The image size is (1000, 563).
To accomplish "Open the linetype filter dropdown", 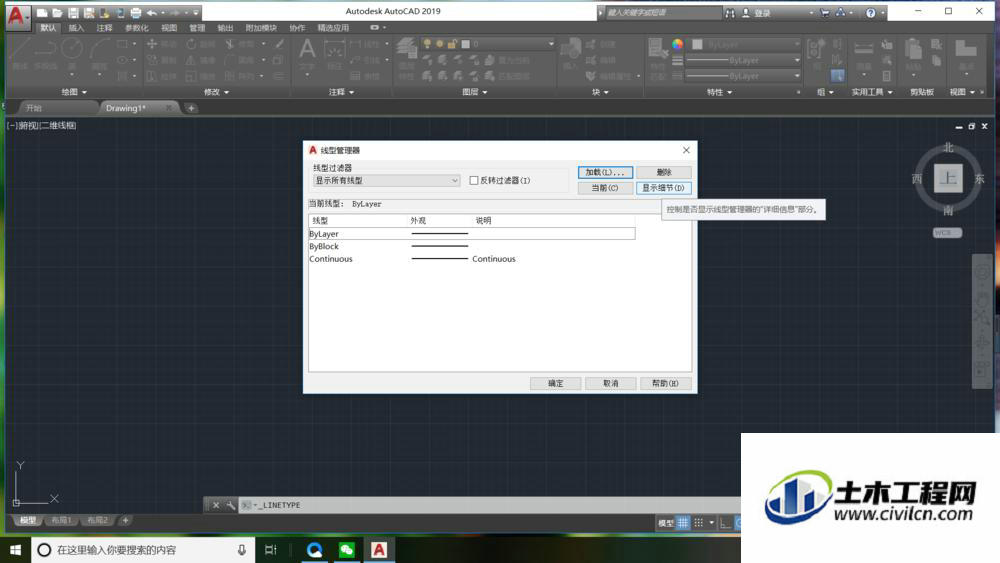I will [x=386, y=180].
